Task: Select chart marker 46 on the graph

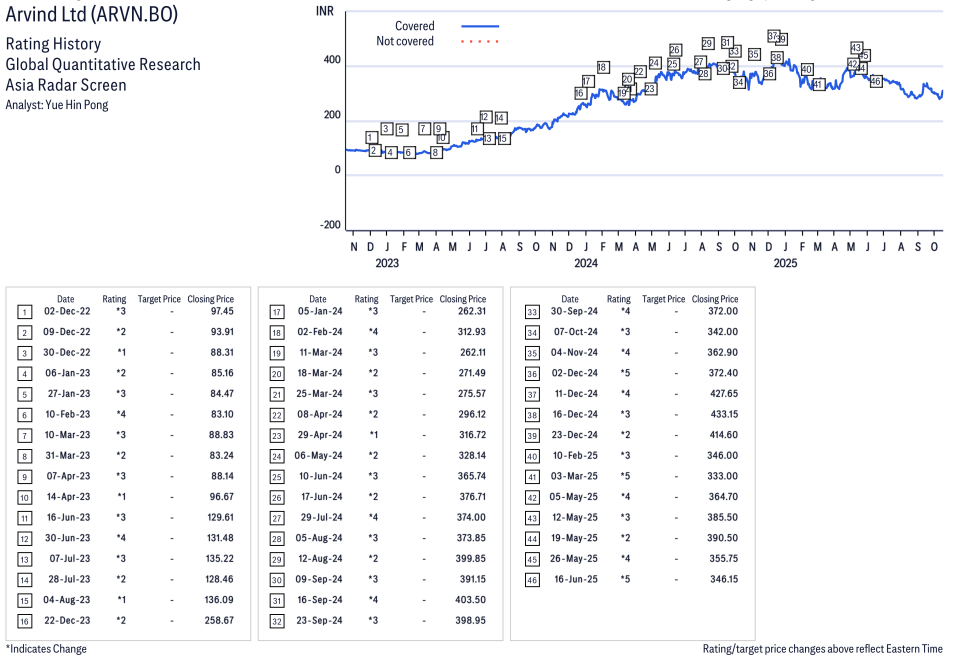Action: click(875, 81)
